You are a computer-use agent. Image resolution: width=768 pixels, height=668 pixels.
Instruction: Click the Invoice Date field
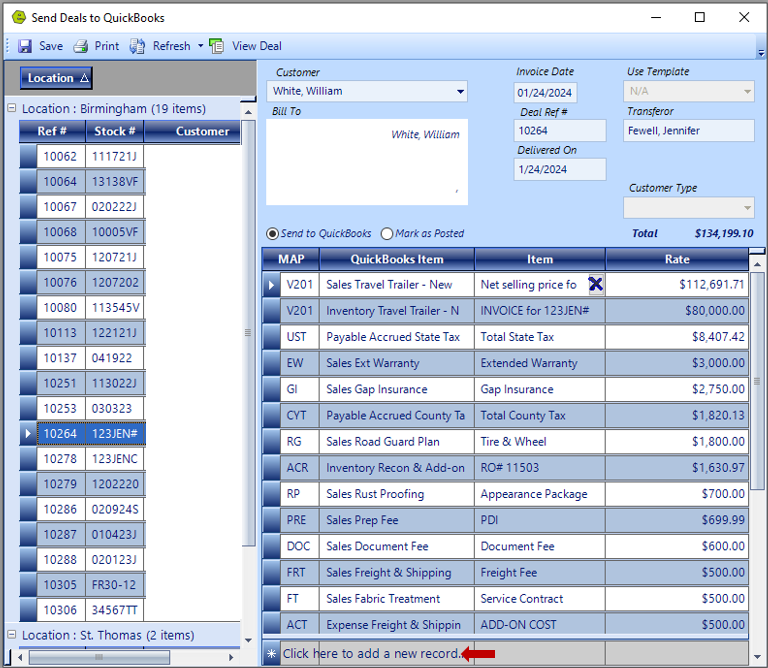[545, 93]
